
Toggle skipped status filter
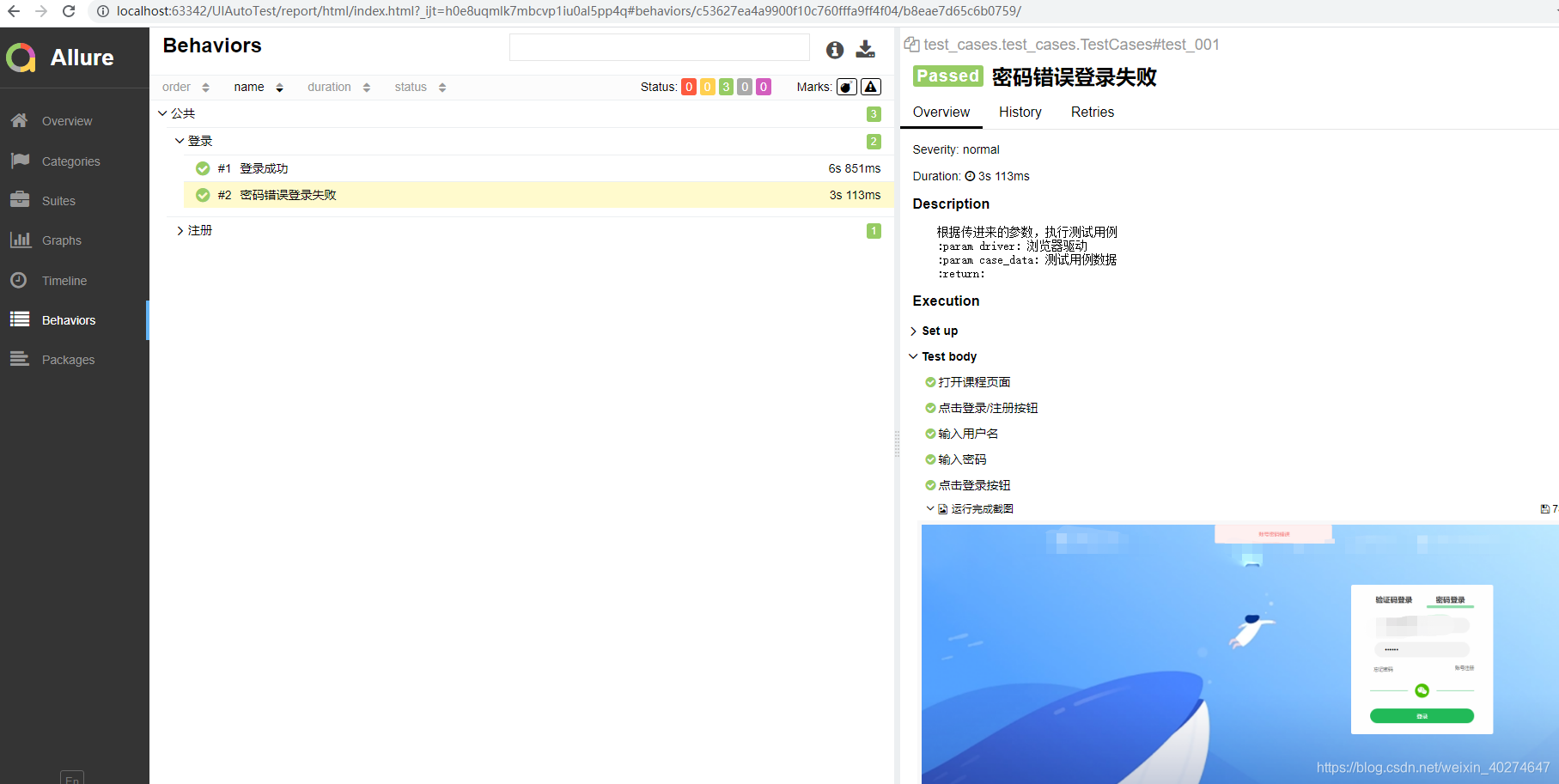tap(745, 87)
